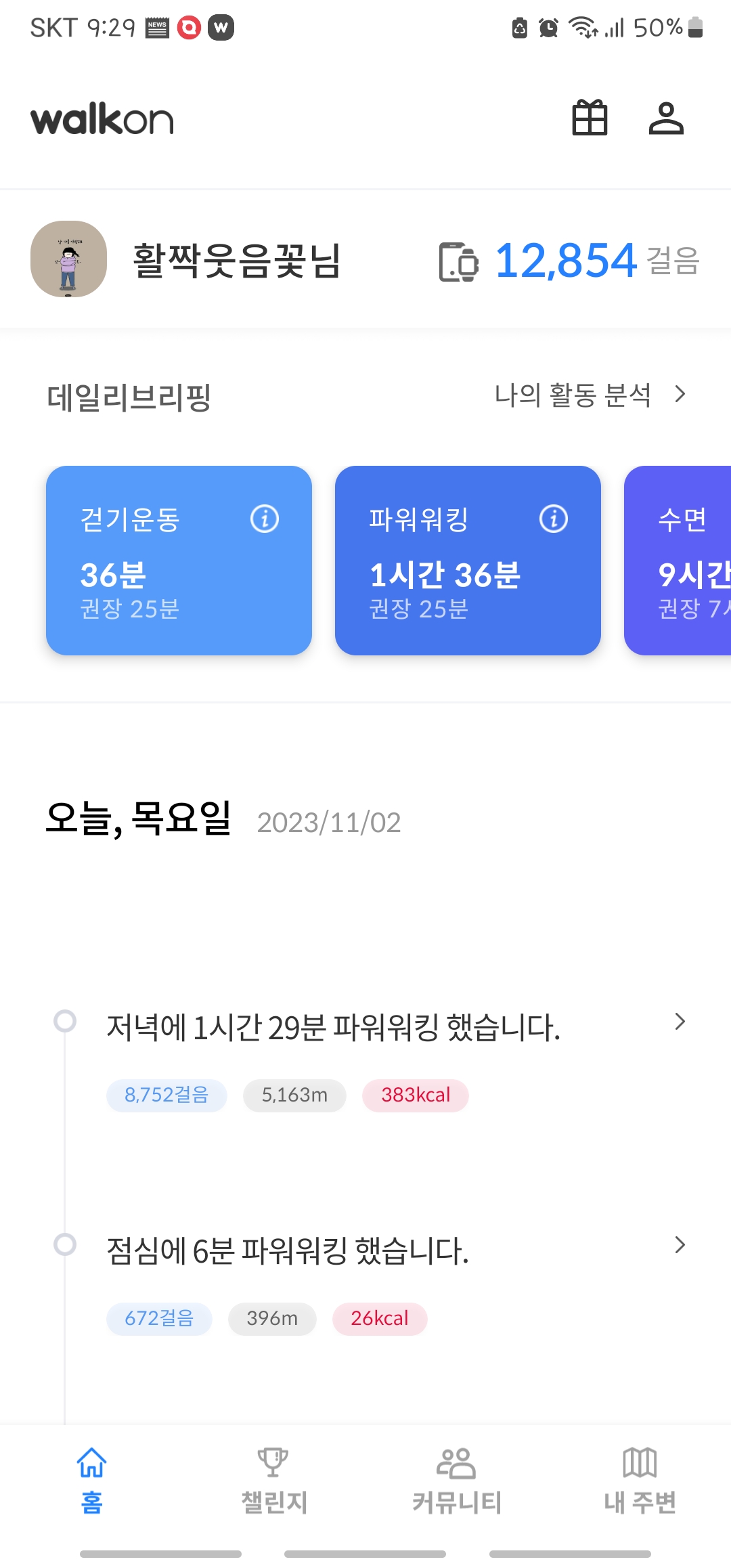This screenshot has height=1568, width=731.
Task: Tap the device sync icon beside step count
Action: 458,261
